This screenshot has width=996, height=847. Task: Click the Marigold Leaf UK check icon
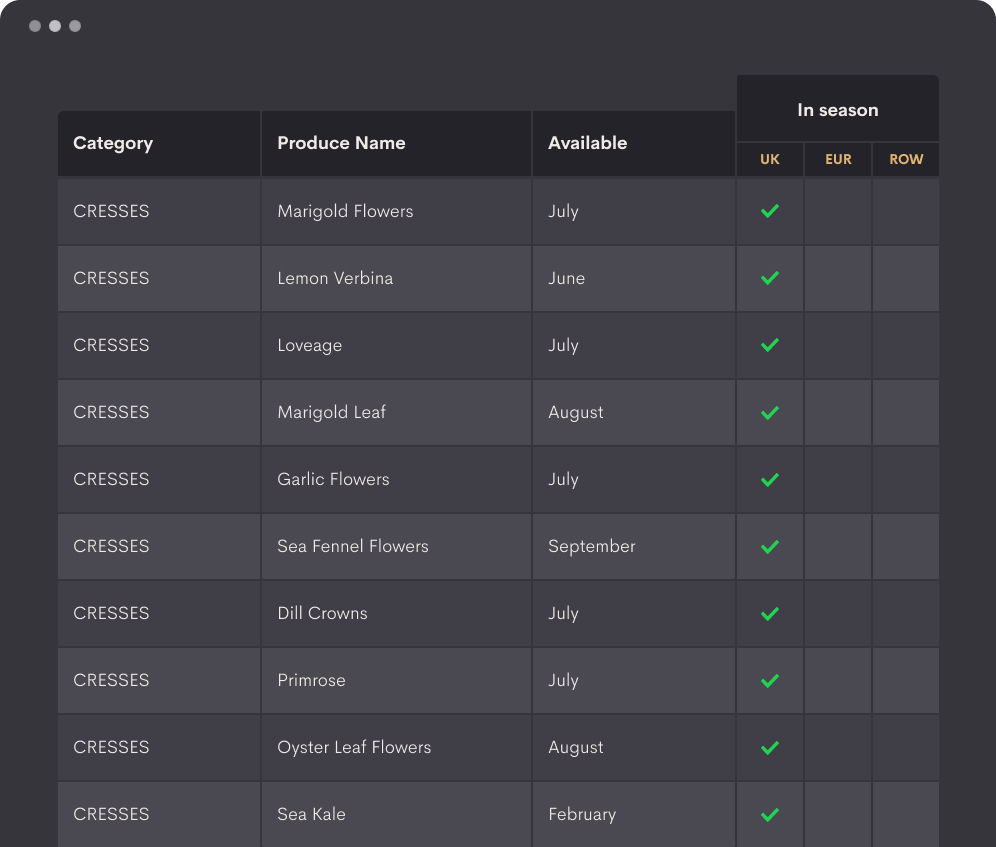click(770, 412)
